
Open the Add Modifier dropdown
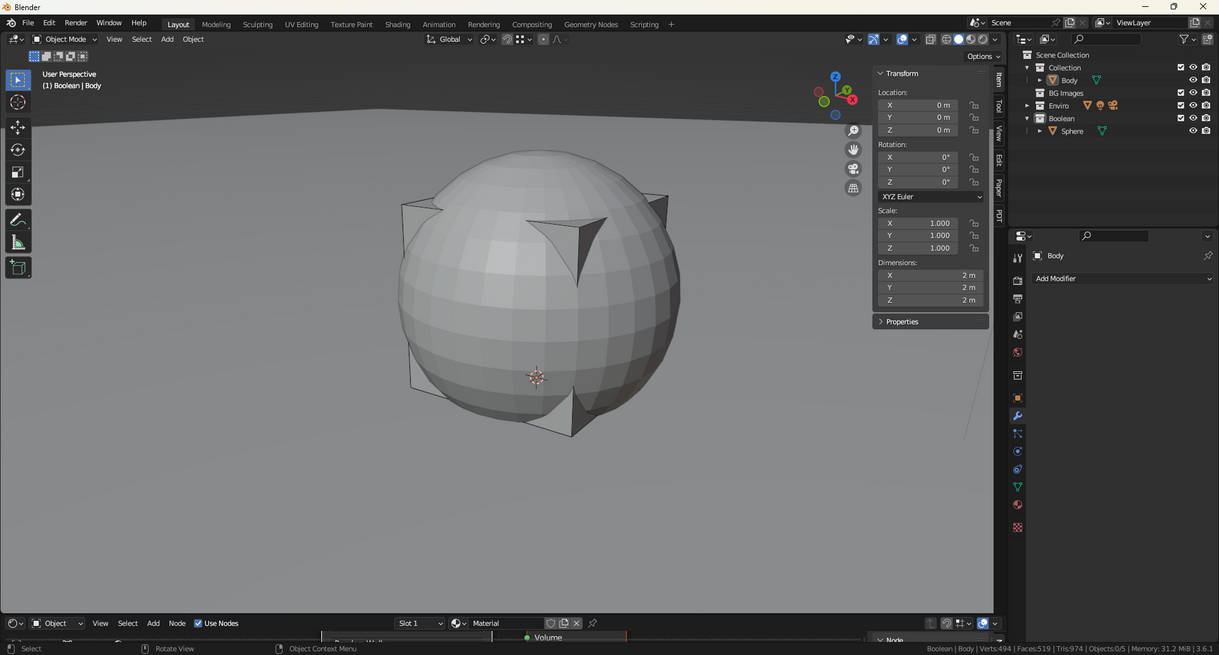[x=1122, y=279]
